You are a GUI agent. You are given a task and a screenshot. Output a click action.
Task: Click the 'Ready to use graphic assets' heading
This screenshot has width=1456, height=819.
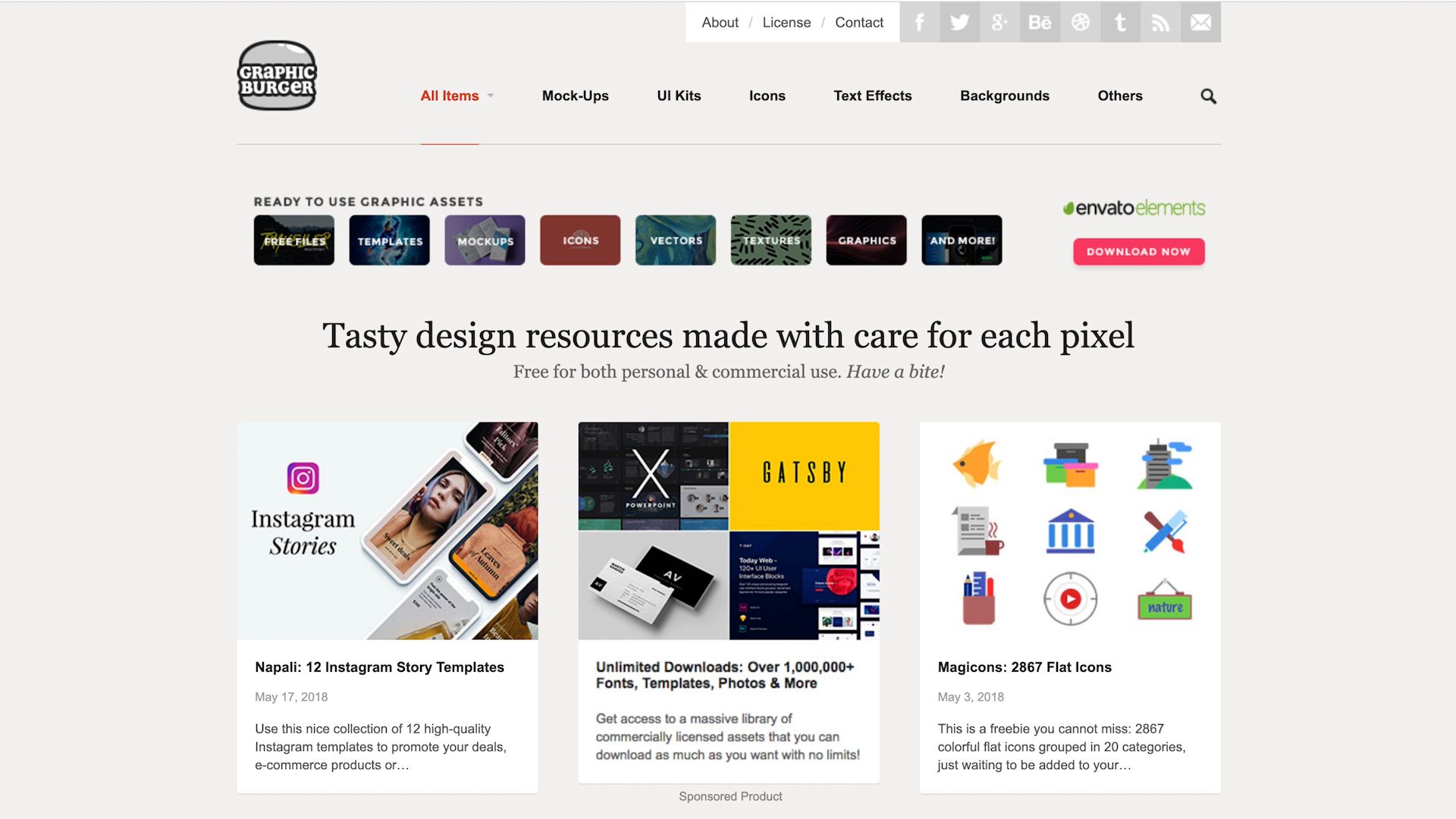point(369,202)
